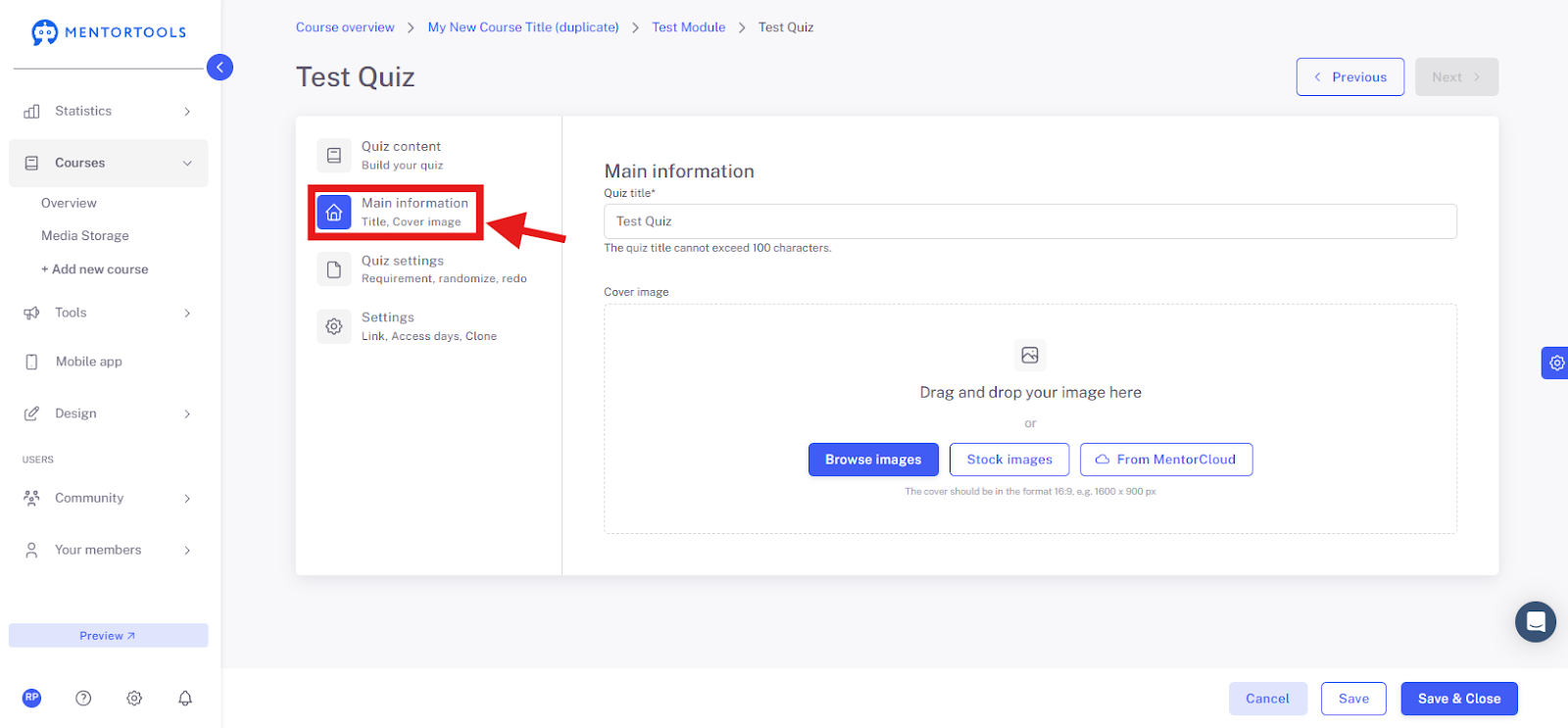Open Media Storage
This screenshot has height=728, width=1568.
pos(85,236)
